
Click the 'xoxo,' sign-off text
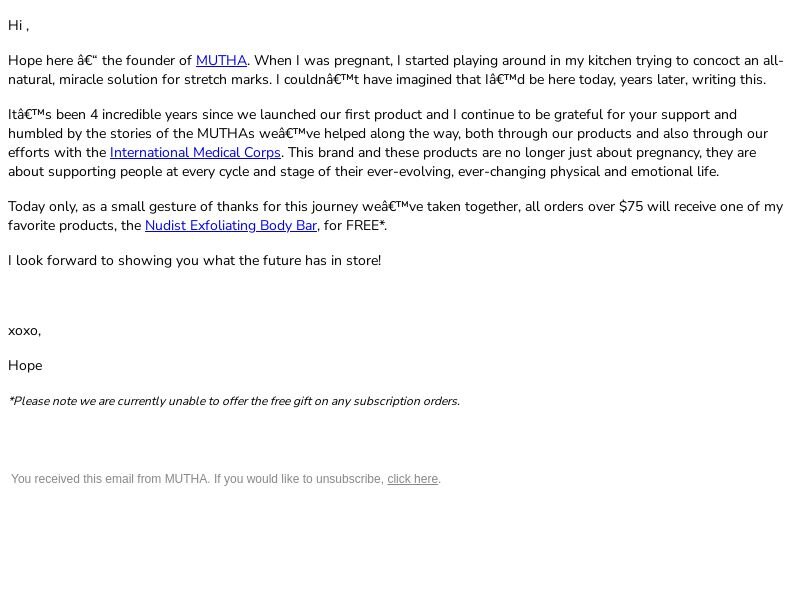24,331
